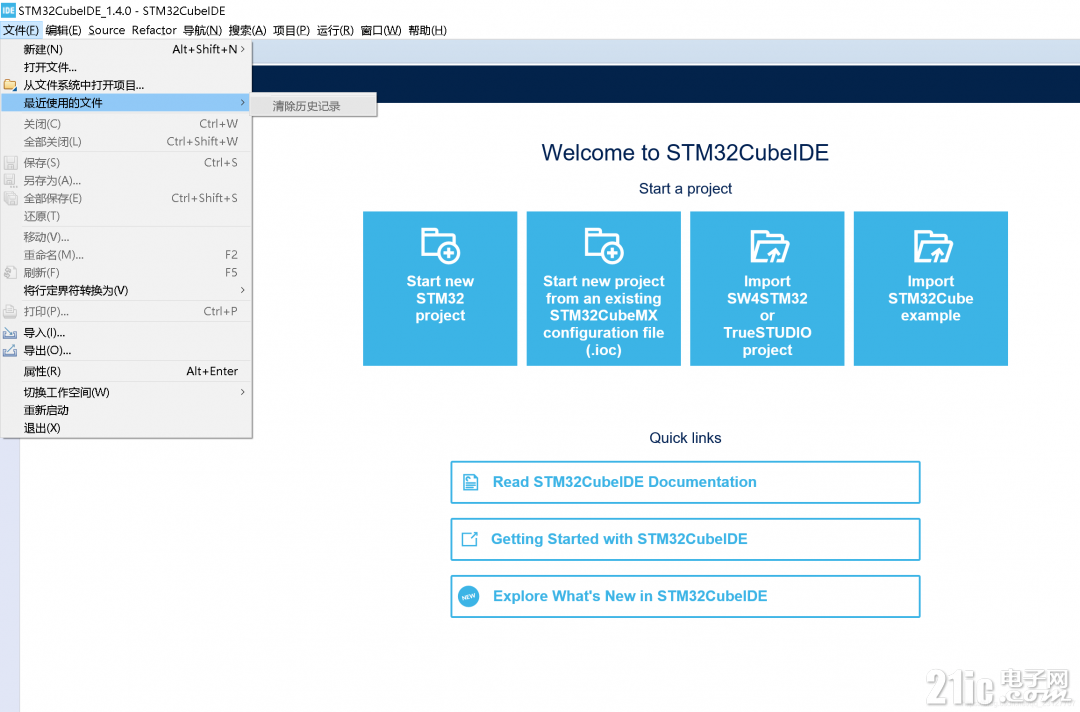
Task: Click the refresh icon next to 刷新(F)
Action: pyautogui.click(x=10, y=273)
